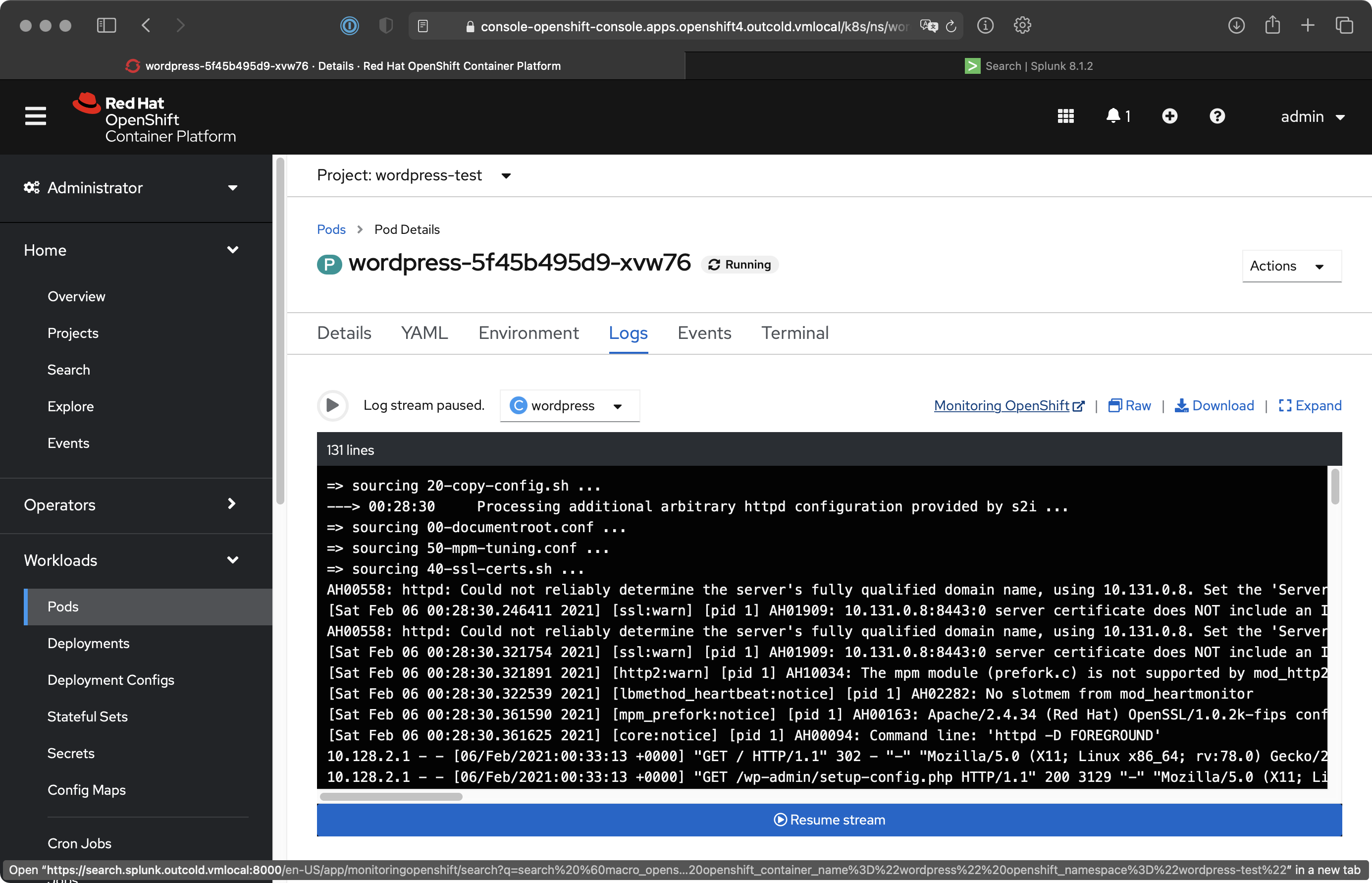Screen dimensions: 1372x883
Task: Click the Resume stream button
Action: click(x=829, y=820)
